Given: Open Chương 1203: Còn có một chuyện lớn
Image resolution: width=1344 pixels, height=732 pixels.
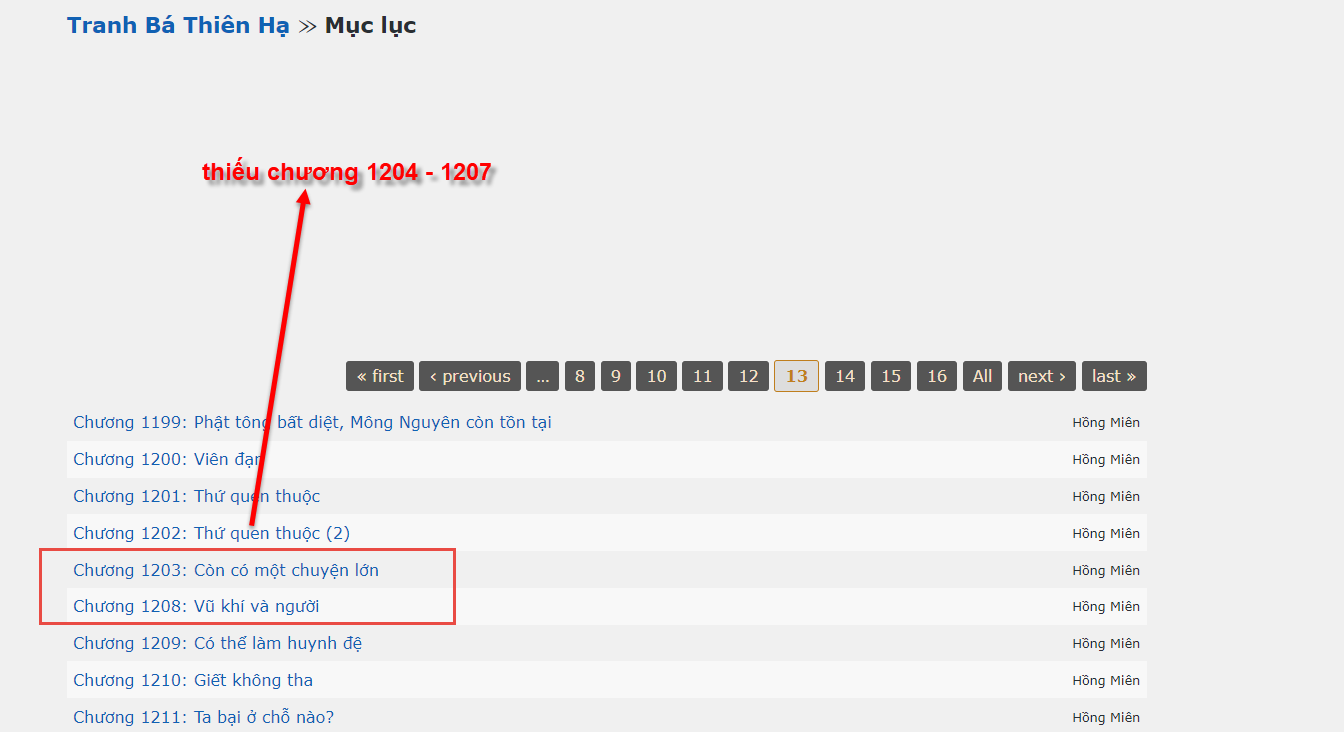Looking at the screenshot, I should pyautogui.click(x=226, y=570).
